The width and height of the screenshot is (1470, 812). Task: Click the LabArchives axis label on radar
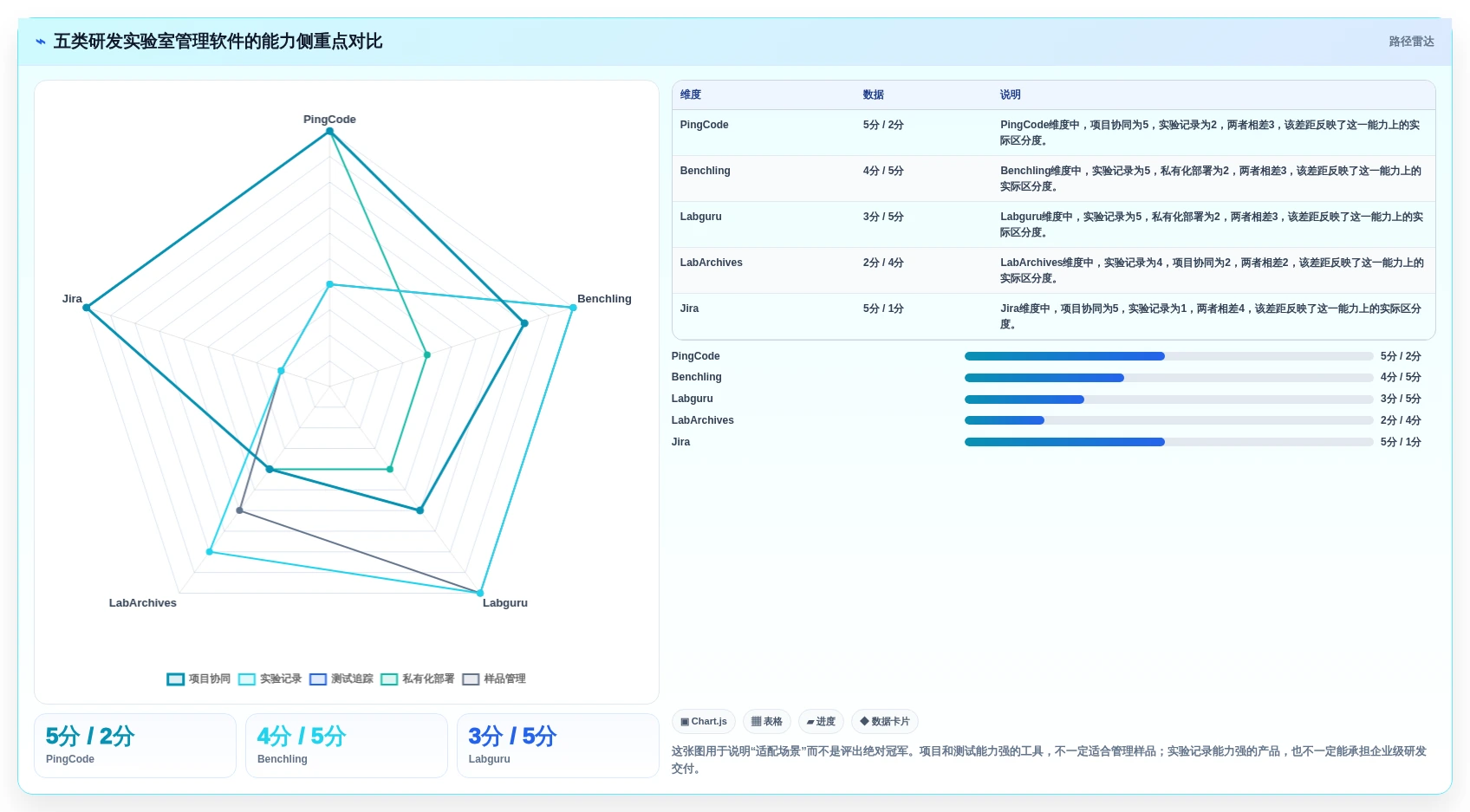coord(143,603)
